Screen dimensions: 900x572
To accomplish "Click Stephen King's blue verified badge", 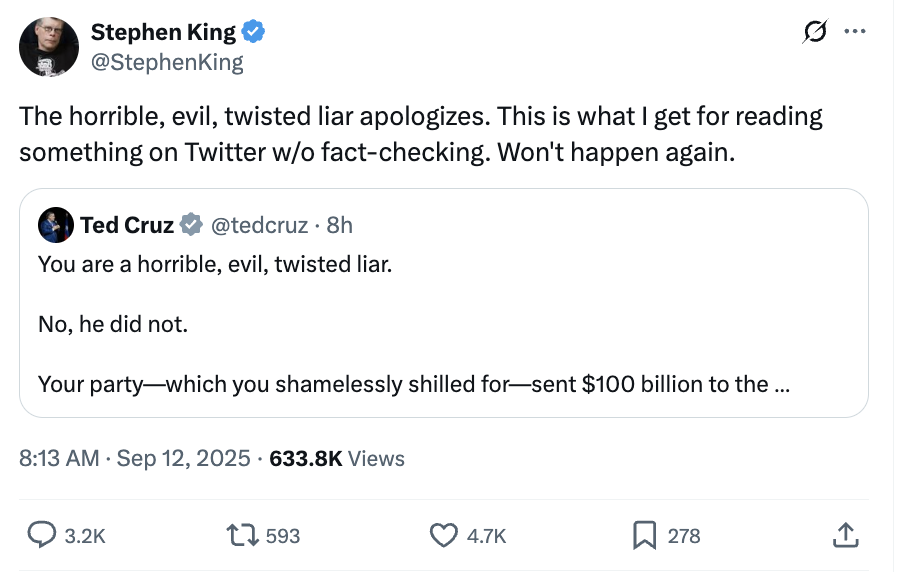I will point(254,32).
